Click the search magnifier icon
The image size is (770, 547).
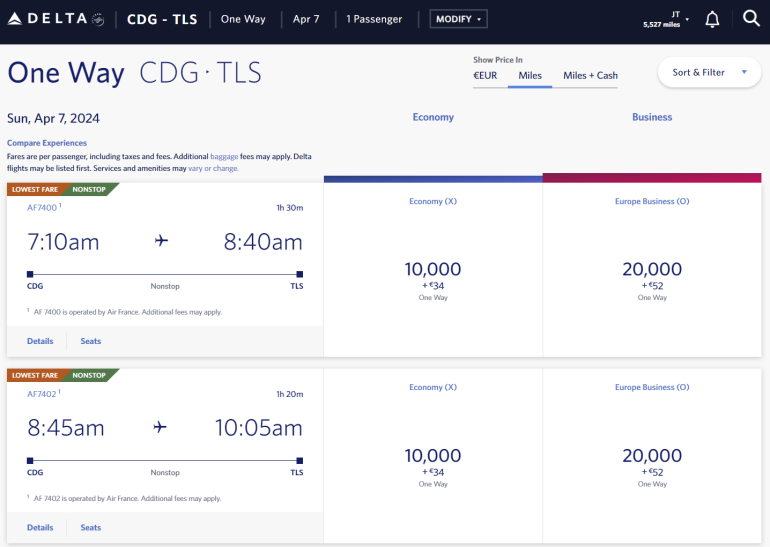click(x=751, y=19)
